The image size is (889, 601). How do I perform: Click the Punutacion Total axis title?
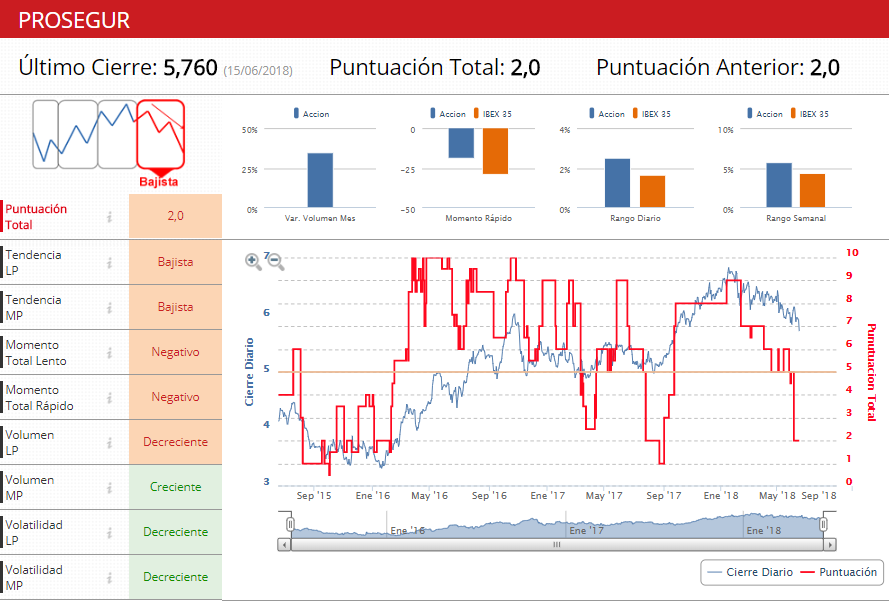coord(871,372)
